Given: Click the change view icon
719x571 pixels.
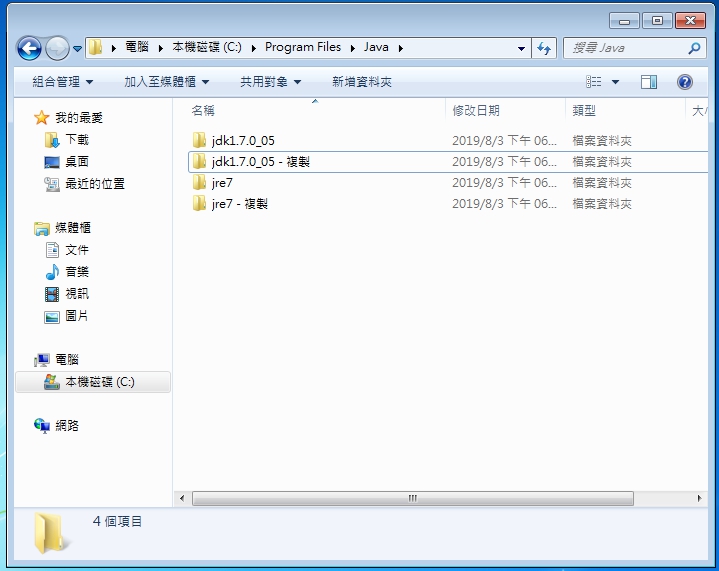Looking at the screenshot, I should click(x=593, y=82).
